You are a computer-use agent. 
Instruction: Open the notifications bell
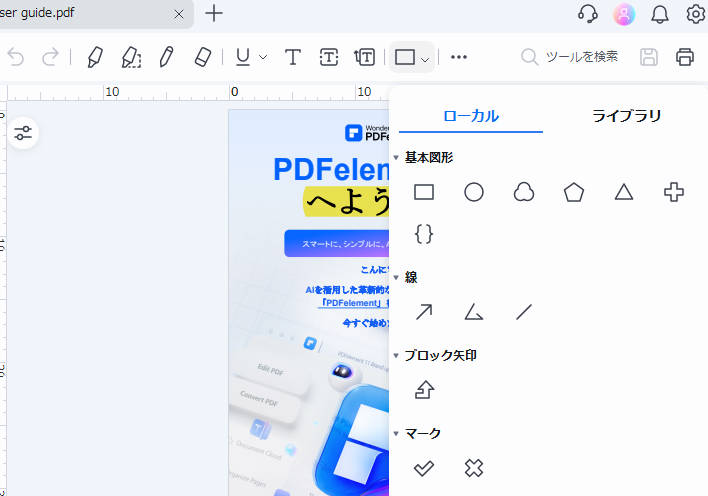click(660, 14)
